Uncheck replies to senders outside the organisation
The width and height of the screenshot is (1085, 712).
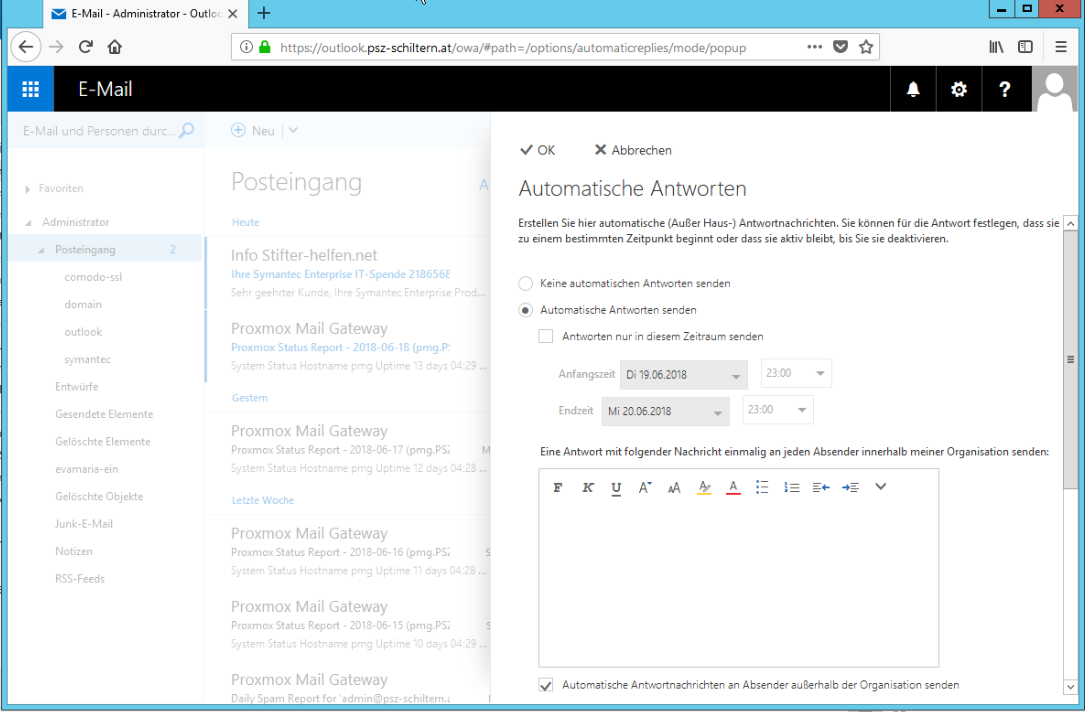pyautogui.click(x=546, y=686)
